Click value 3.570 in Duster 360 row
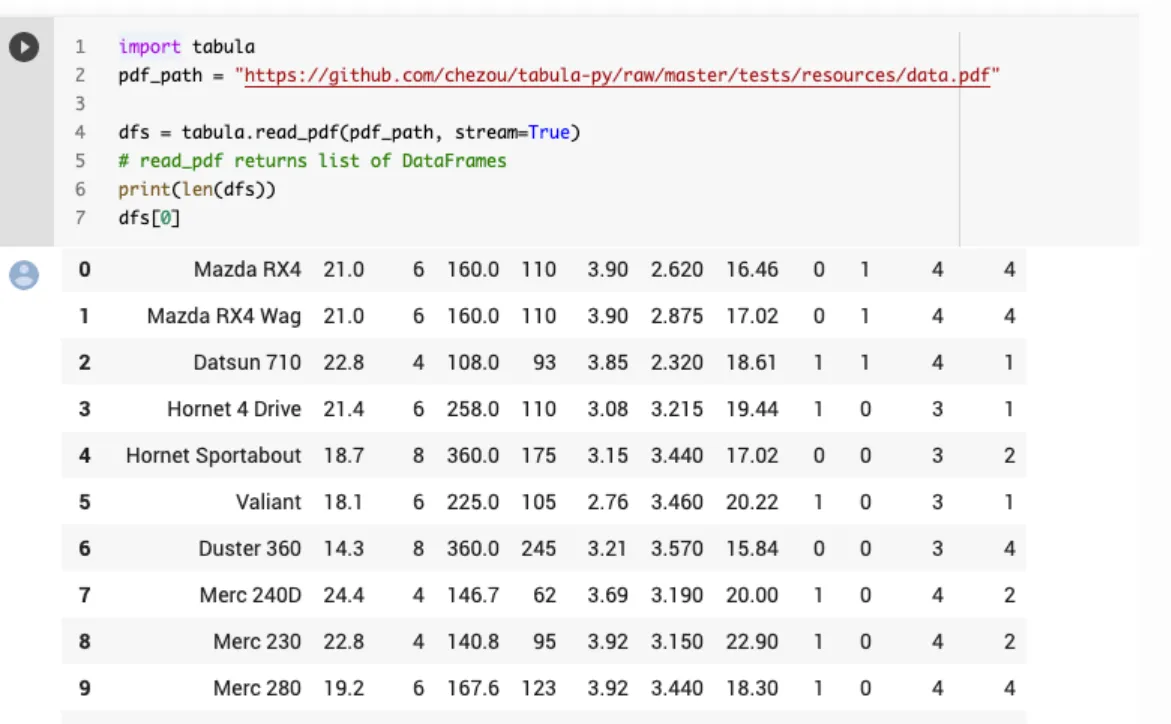Screen dimensions: 1171x724 tap(677, 548)
